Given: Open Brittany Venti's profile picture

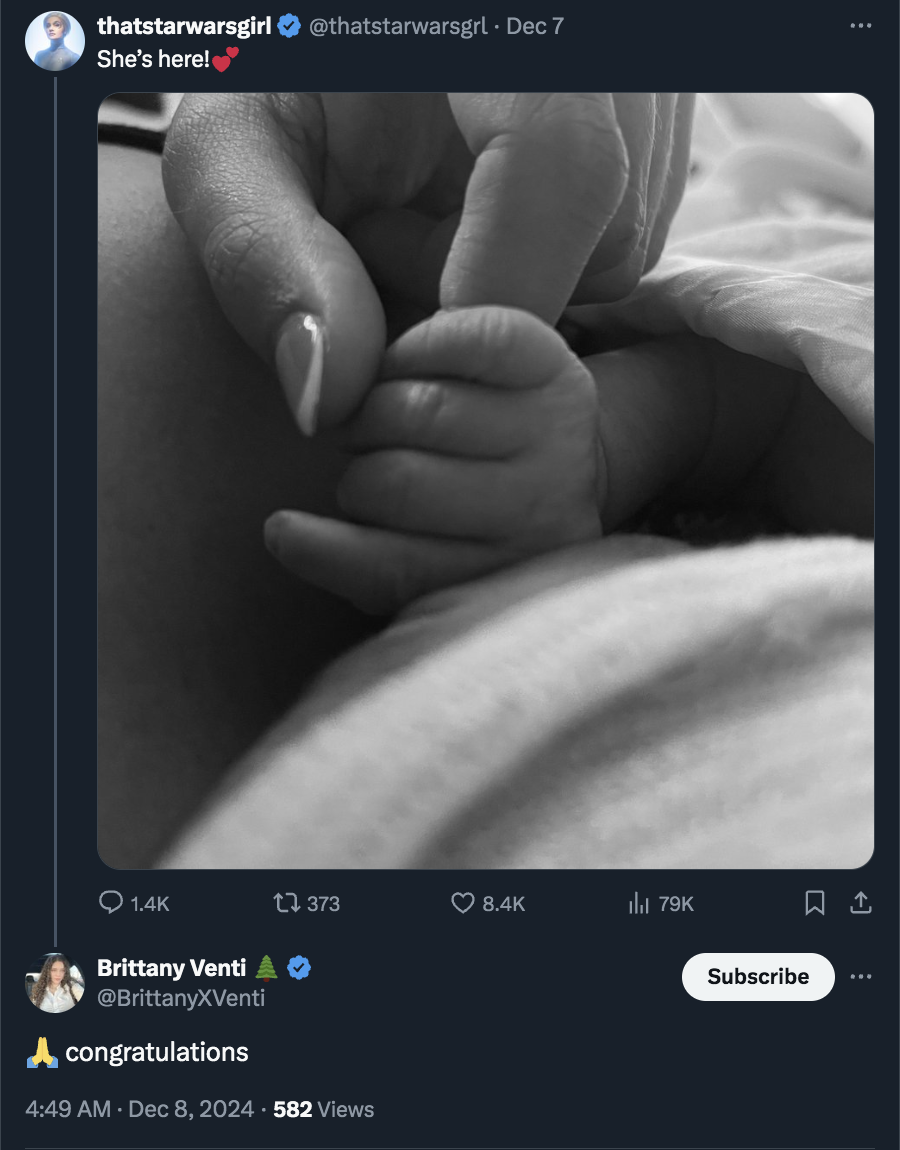Looking at the screenshot, I should [x=55, y=983].
